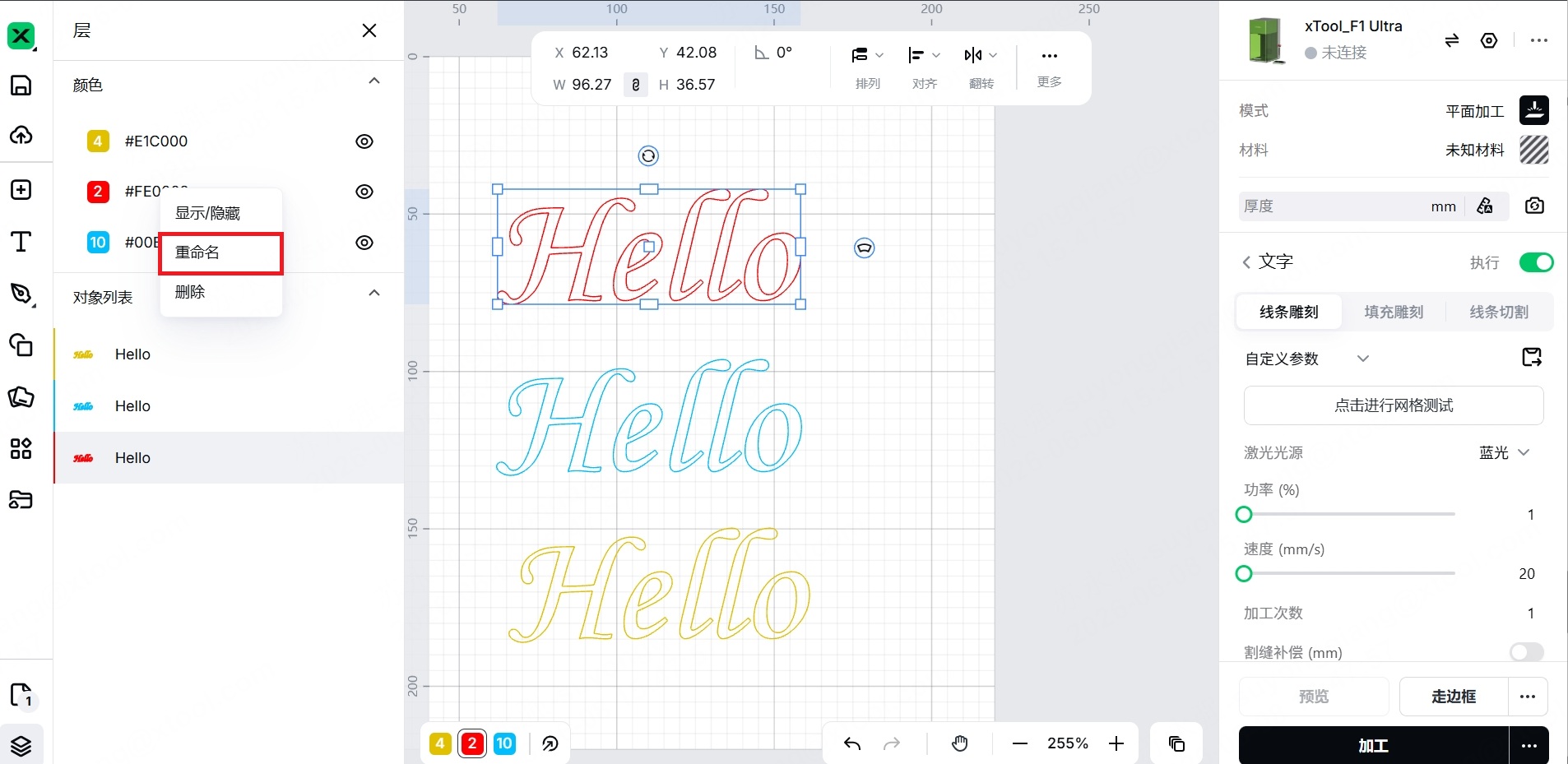The width and height of the screenshot is (1568, 764).
Task: Open more options next to 加工
Action: [x=1529, y=745]
